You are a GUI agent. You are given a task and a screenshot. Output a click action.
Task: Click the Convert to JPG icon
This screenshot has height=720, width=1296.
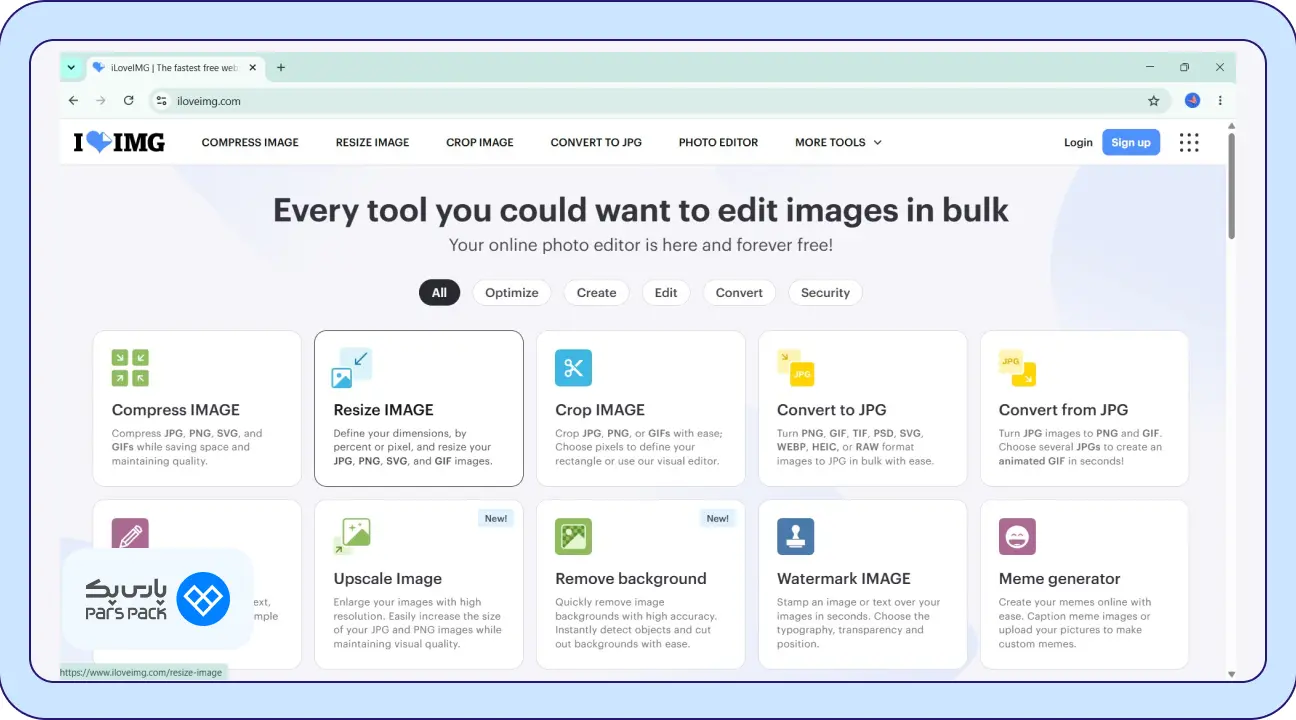click(x=796, y=367)
